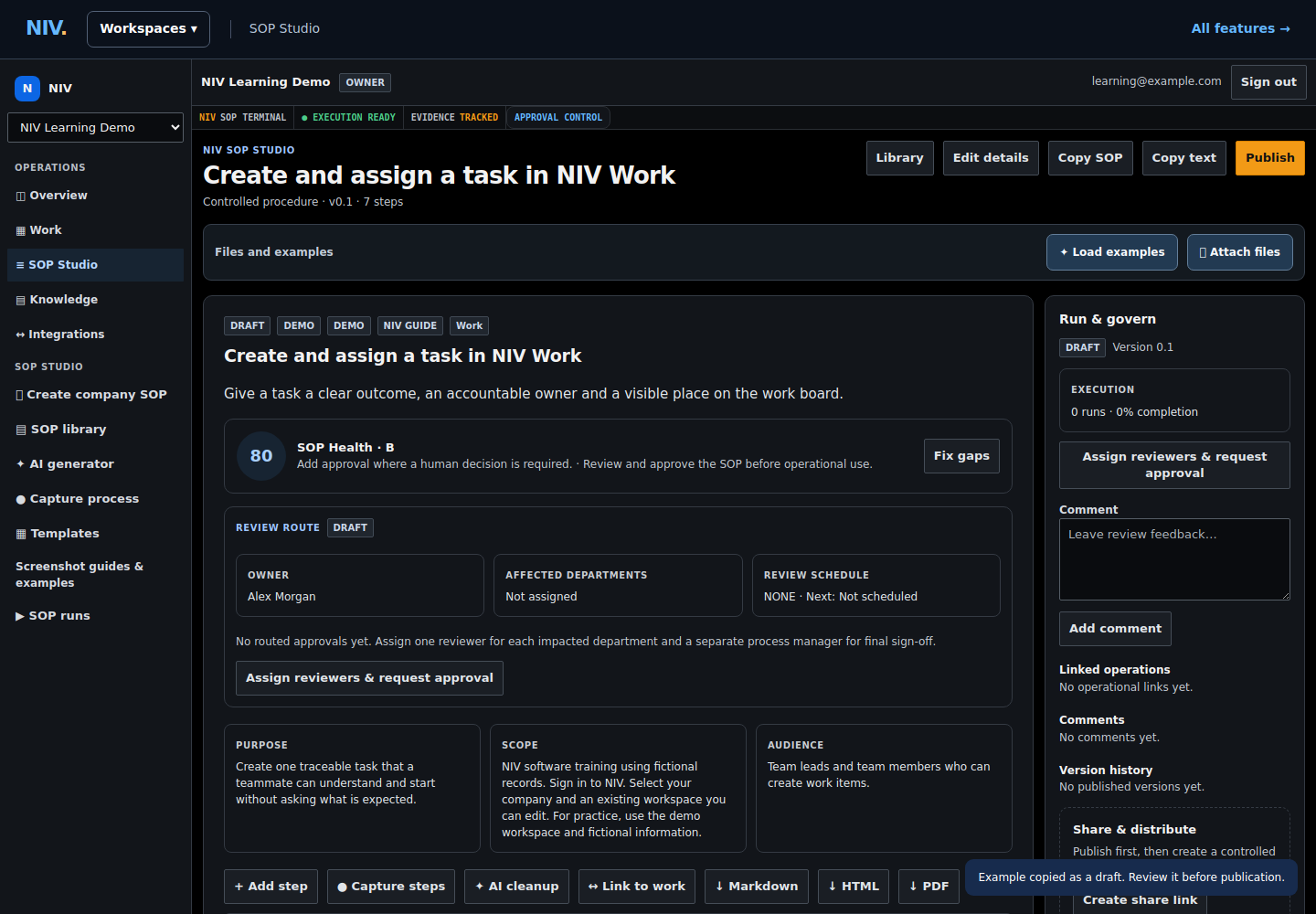Image resolution: width=1316 pixels, height=914 pixels.
Task: Click Assign reviewers button in review route
Action: 369,678
